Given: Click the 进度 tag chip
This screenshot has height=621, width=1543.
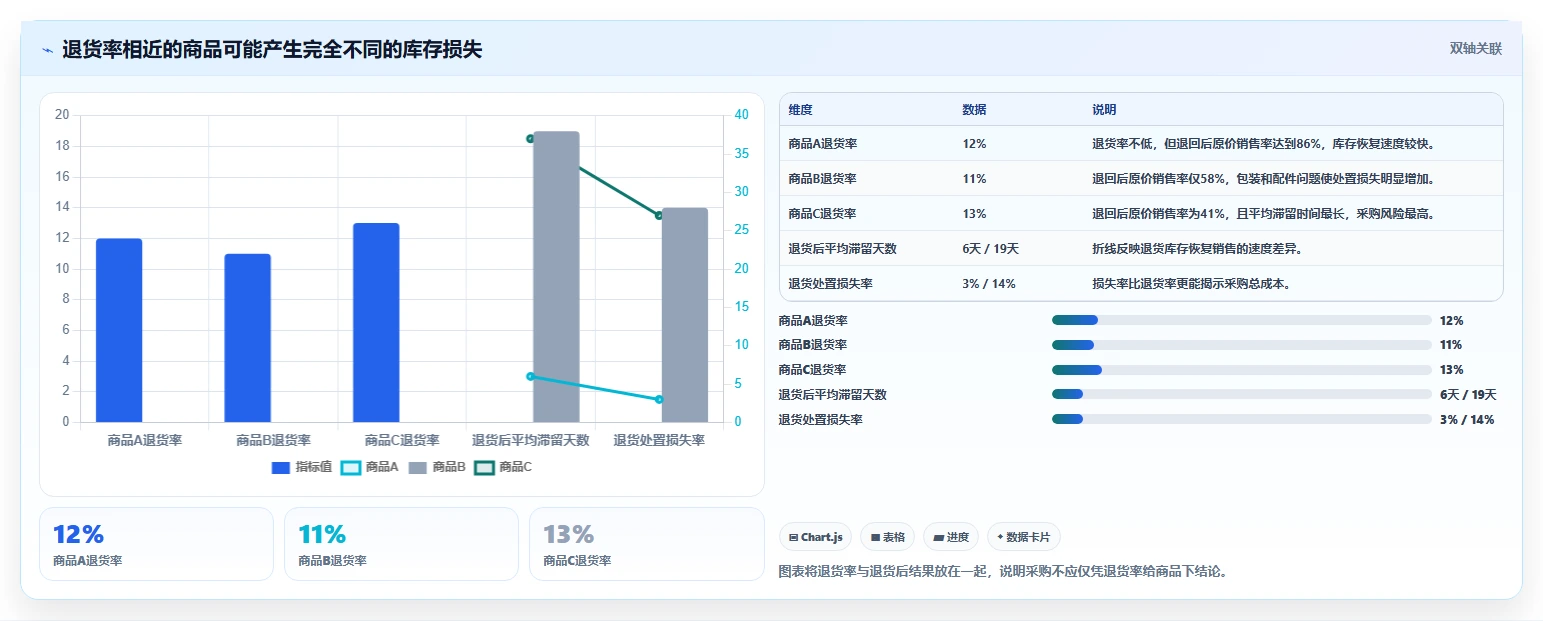Looking at the screenshot, I should pos(951,537).
